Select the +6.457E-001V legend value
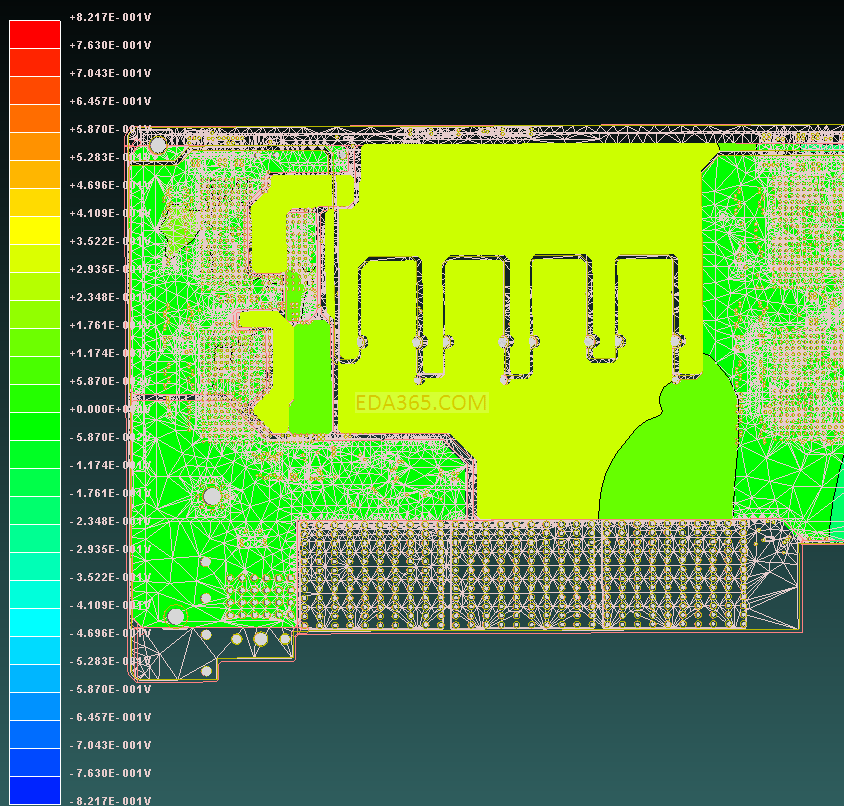Image resolution: width=844 pixels, height=806 pixels. pos(110,101)
